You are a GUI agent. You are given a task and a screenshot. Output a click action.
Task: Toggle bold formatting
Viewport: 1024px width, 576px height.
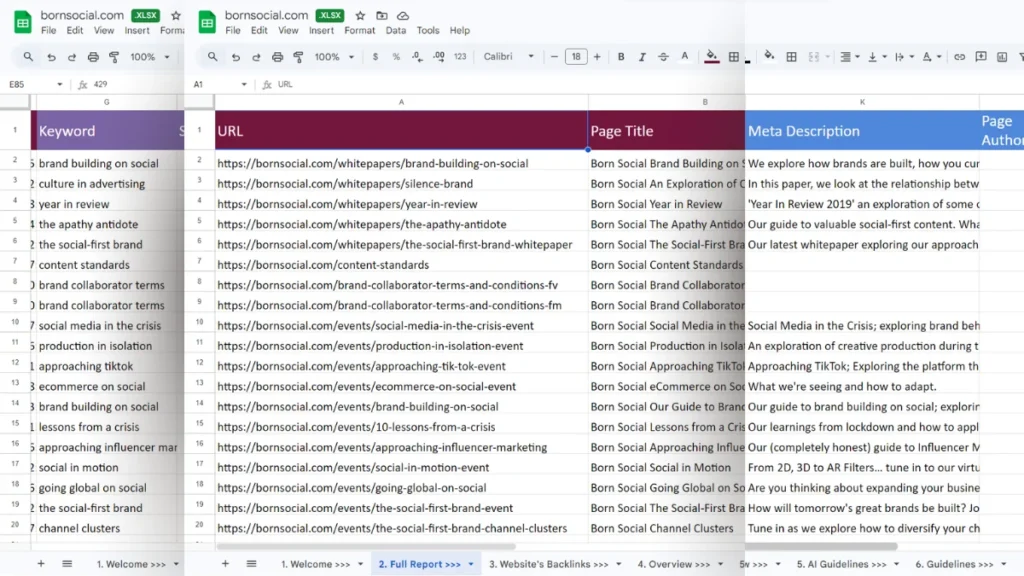[623, 57]
